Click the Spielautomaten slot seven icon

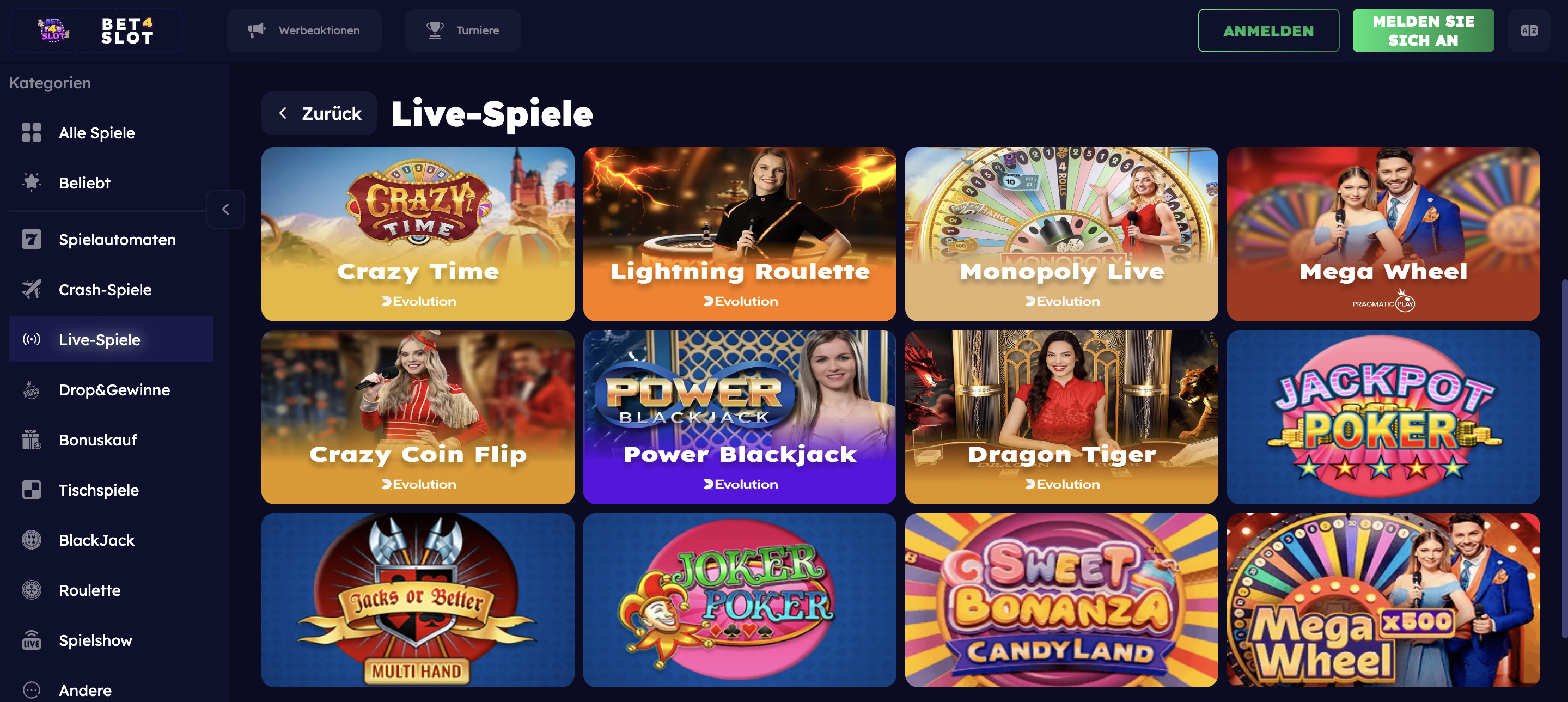32,239
